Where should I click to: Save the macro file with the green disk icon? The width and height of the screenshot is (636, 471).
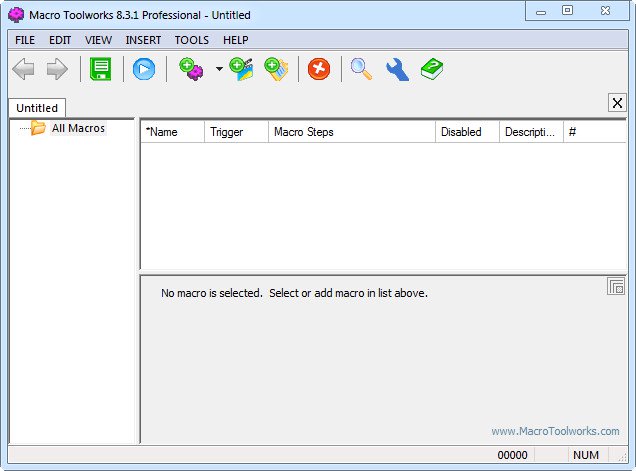101,69
